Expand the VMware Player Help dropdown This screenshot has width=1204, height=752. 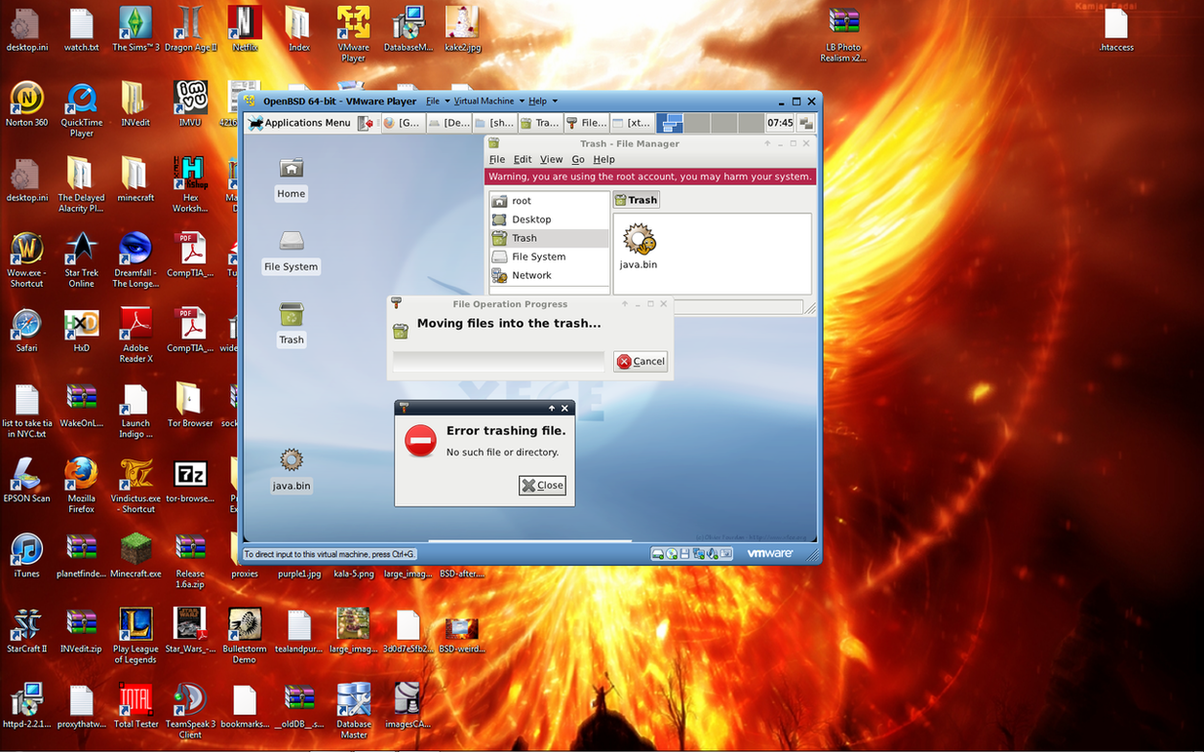[x=542, y=101]
